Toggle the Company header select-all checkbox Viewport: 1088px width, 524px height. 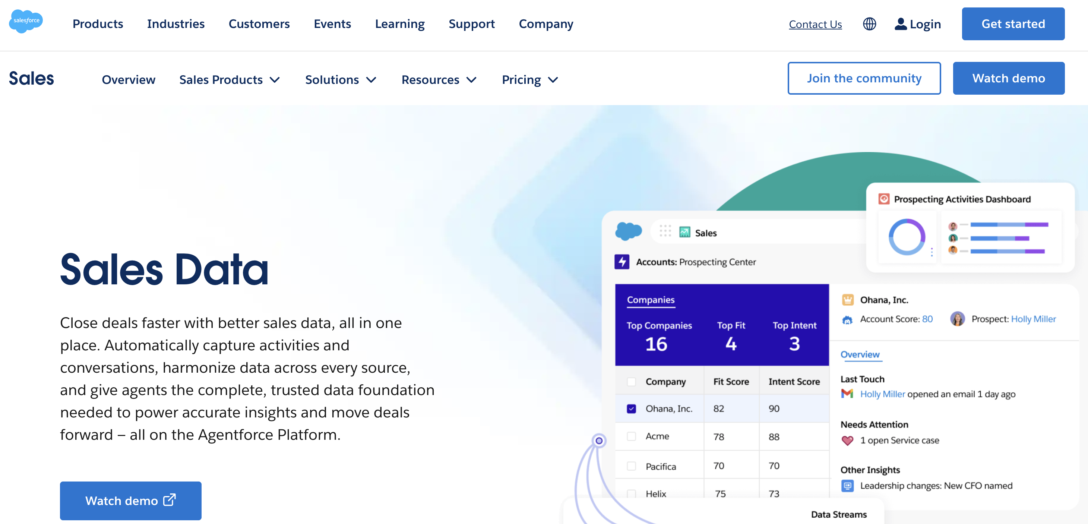pyautogui.click(x=631, y=382)
